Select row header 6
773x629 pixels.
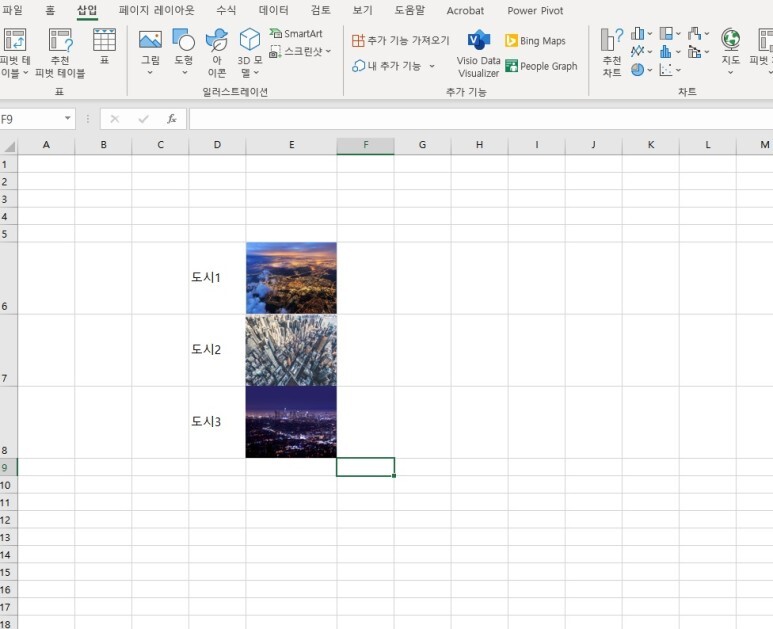(8, 278)
